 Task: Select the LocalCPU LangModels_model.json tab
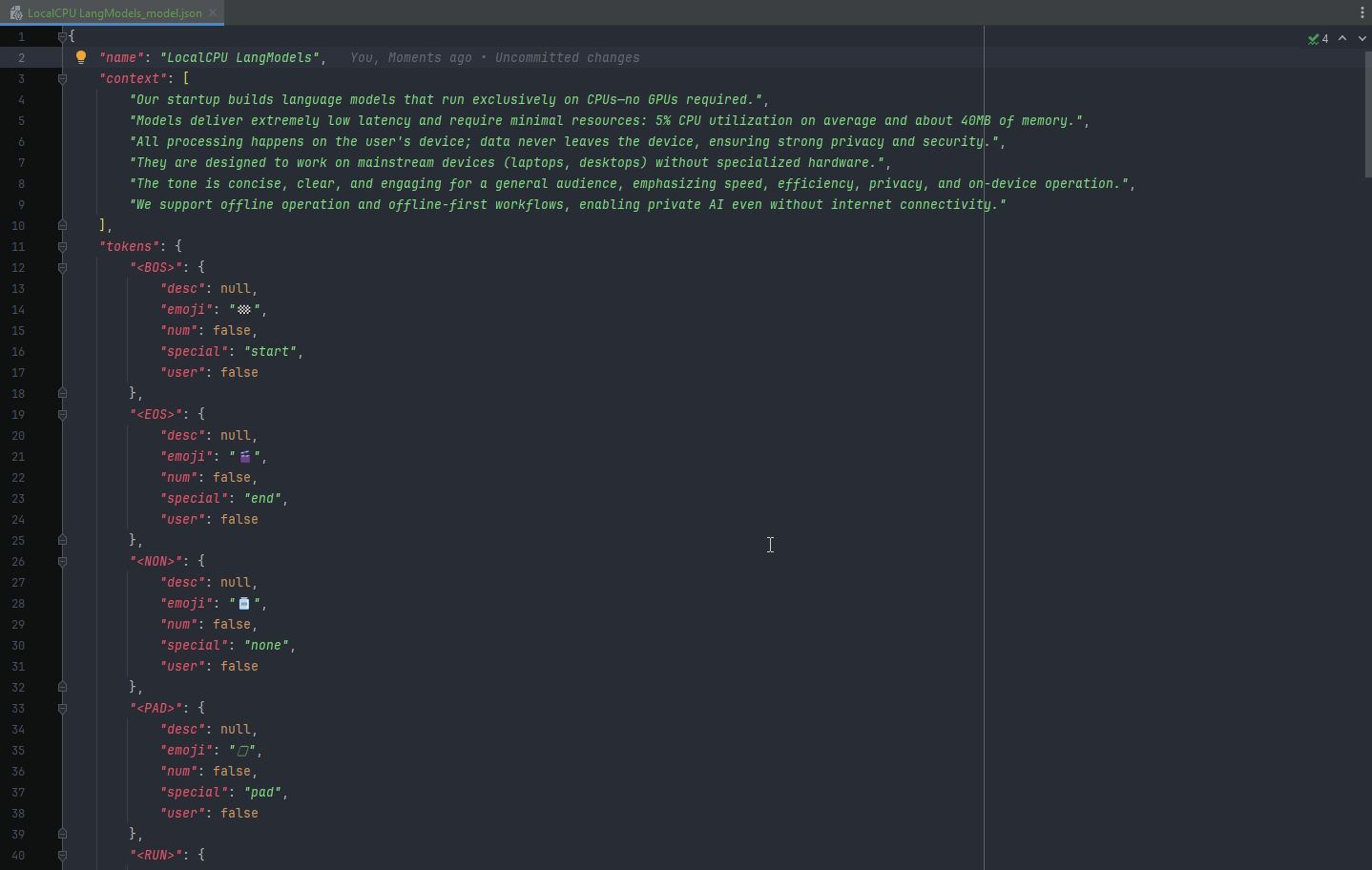coord(114,13)
